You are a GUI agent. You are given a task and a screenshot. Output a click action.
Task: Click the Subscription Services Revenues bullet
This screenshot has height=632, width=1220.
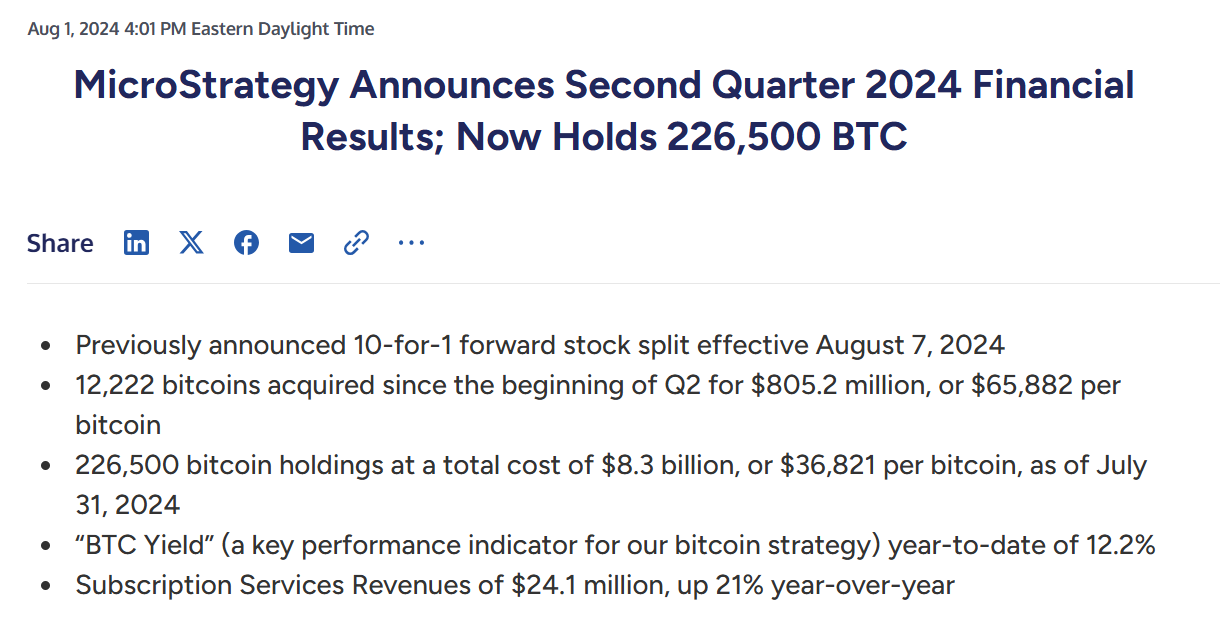point(515,585)
